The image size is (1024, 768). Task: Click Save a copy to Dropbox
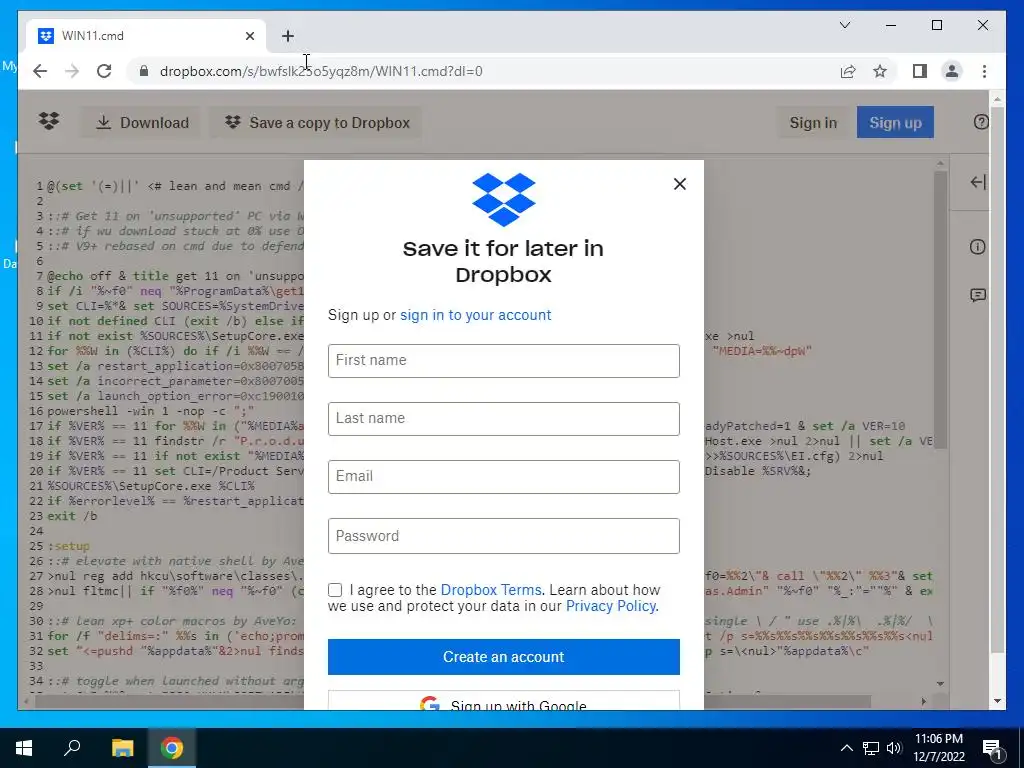317,123
